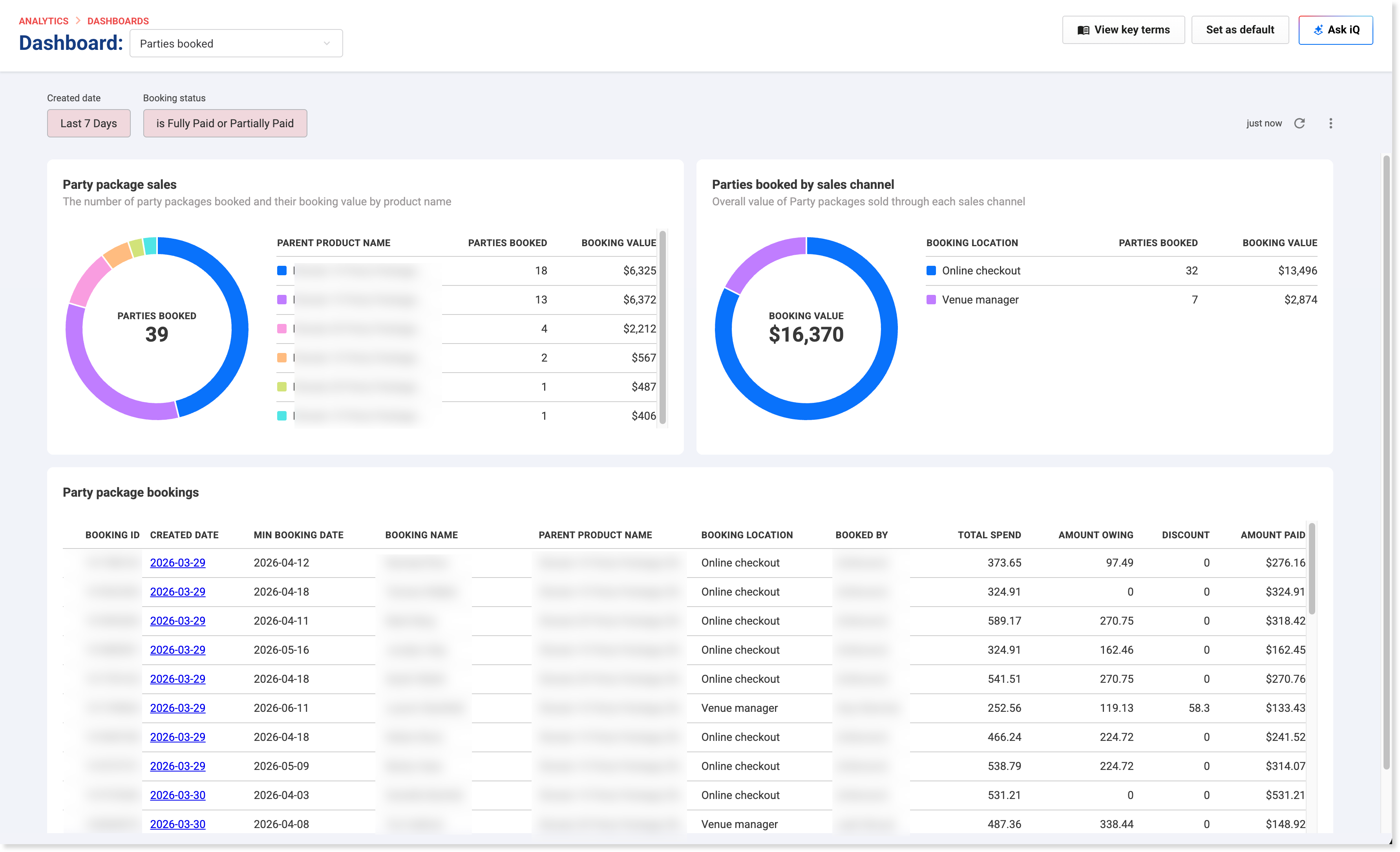Click the View key terms book icon
Viewport: 1400px width, 852px height.
pos(1084,30)
